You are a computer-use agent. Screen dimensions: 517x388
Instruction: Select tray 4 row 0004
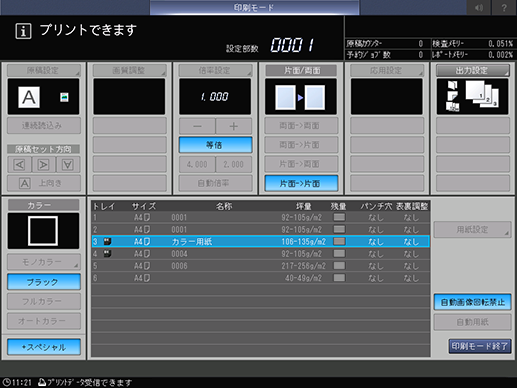[260, 254]
